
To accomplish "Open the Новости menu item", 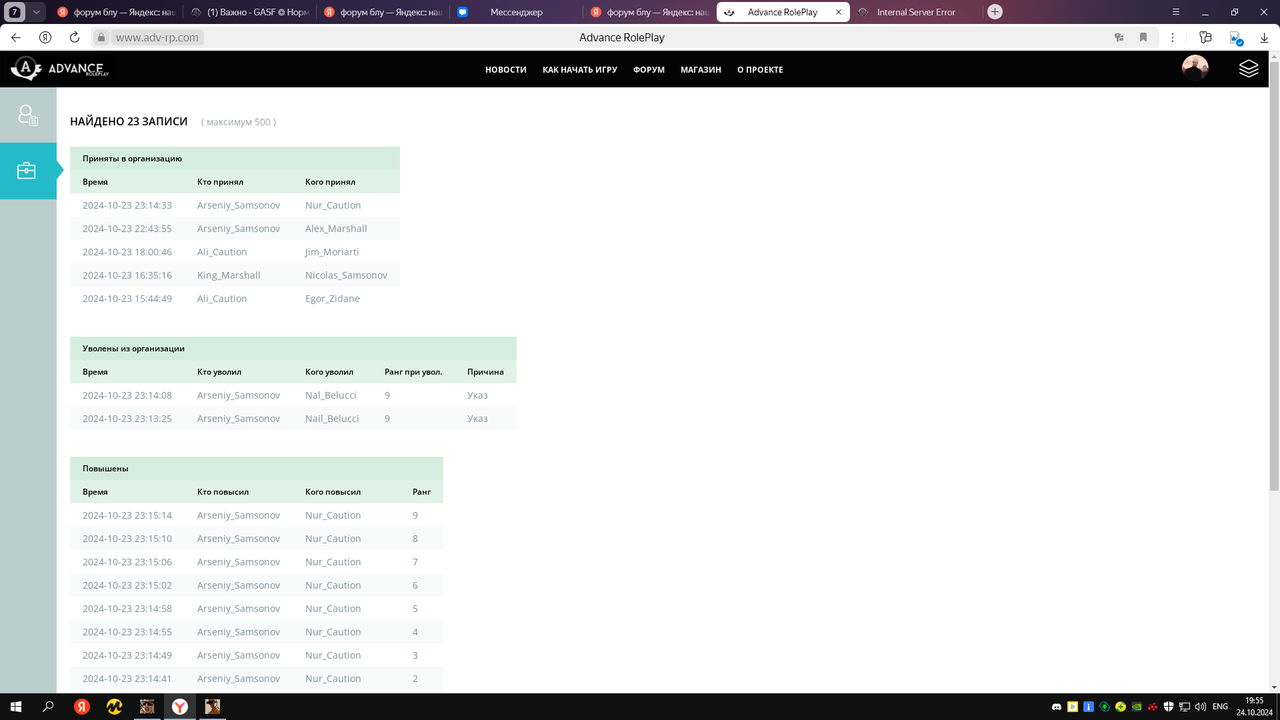I will pos(506,70).
